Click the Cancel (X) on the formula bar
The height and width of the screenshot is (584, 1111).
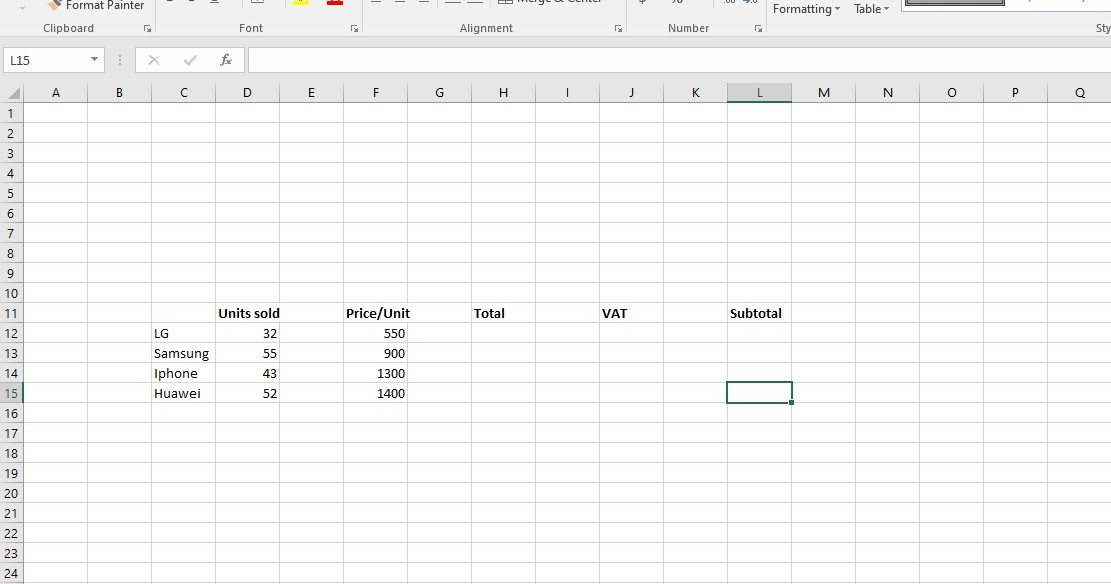point(153,59)
